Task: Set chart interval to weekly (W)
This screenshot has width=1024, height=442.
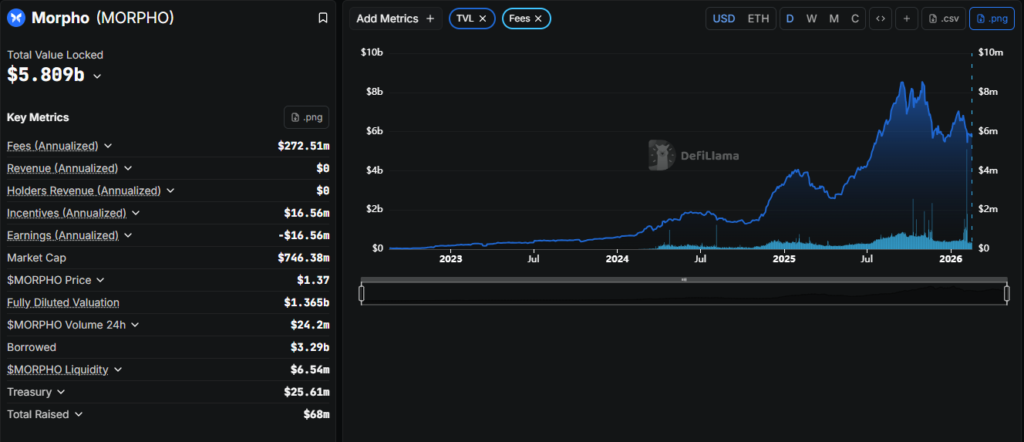Action: click(x=811, y=18)
